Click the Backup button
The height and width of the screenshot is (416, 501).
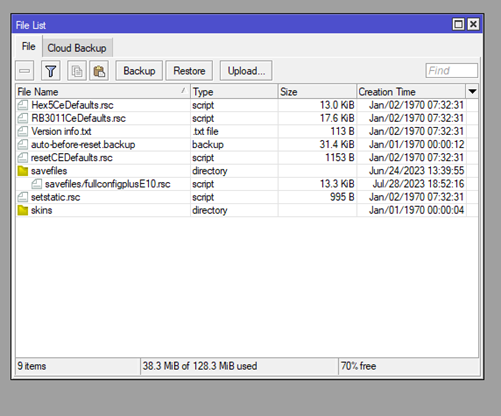point(139,71)
